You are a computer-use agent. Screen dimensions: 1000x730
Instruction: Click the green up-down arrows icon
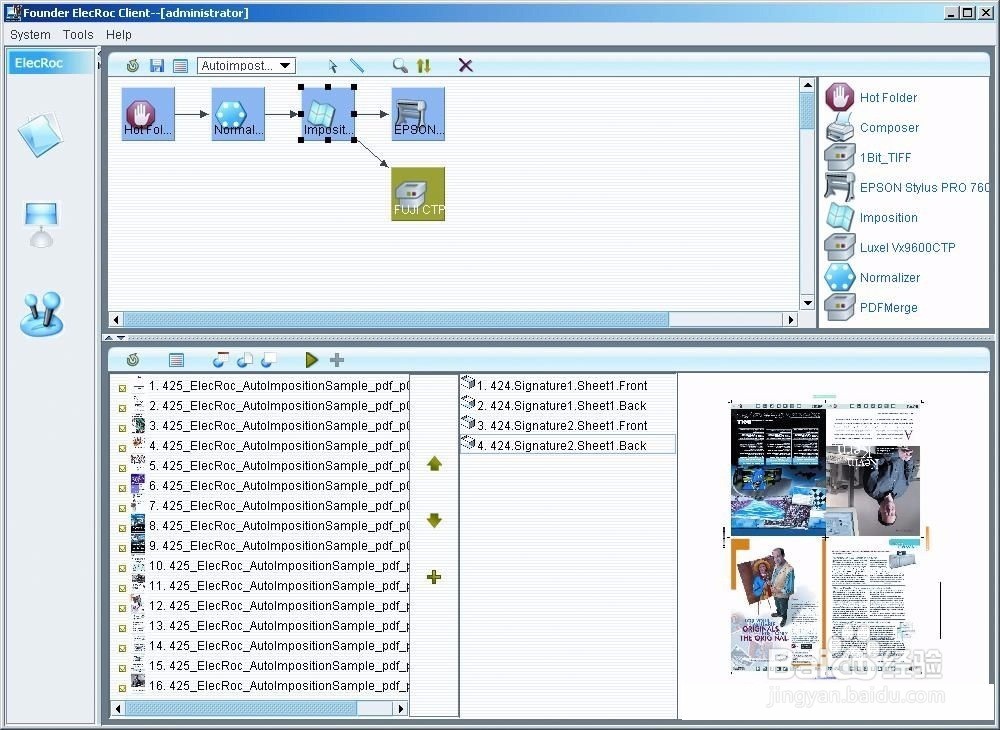(423, 65)
